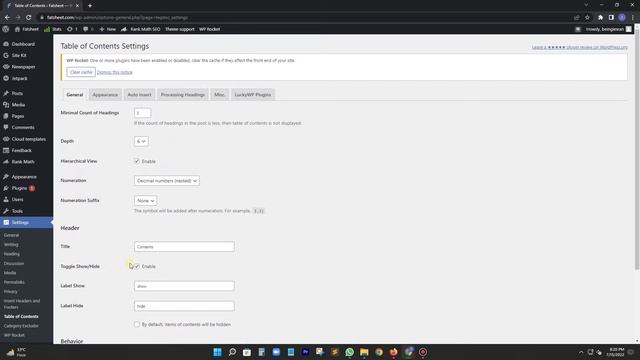Open Posts pin icon in sidebar

click(6, 93)
